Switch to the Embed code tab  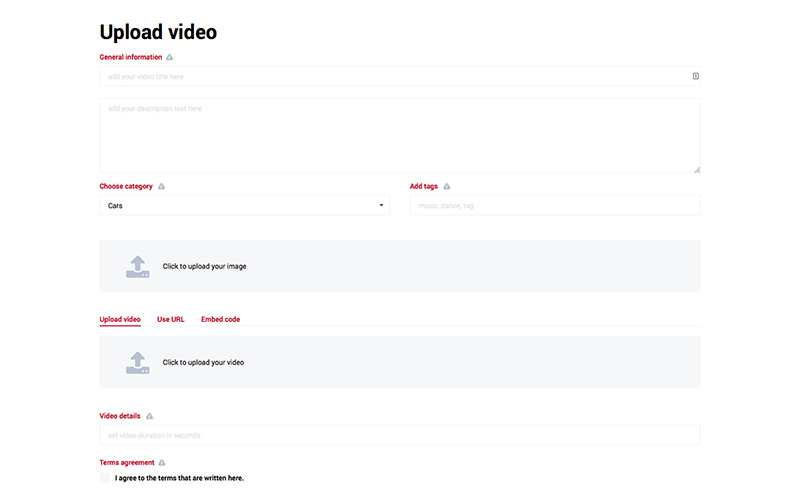pos(220,319)
